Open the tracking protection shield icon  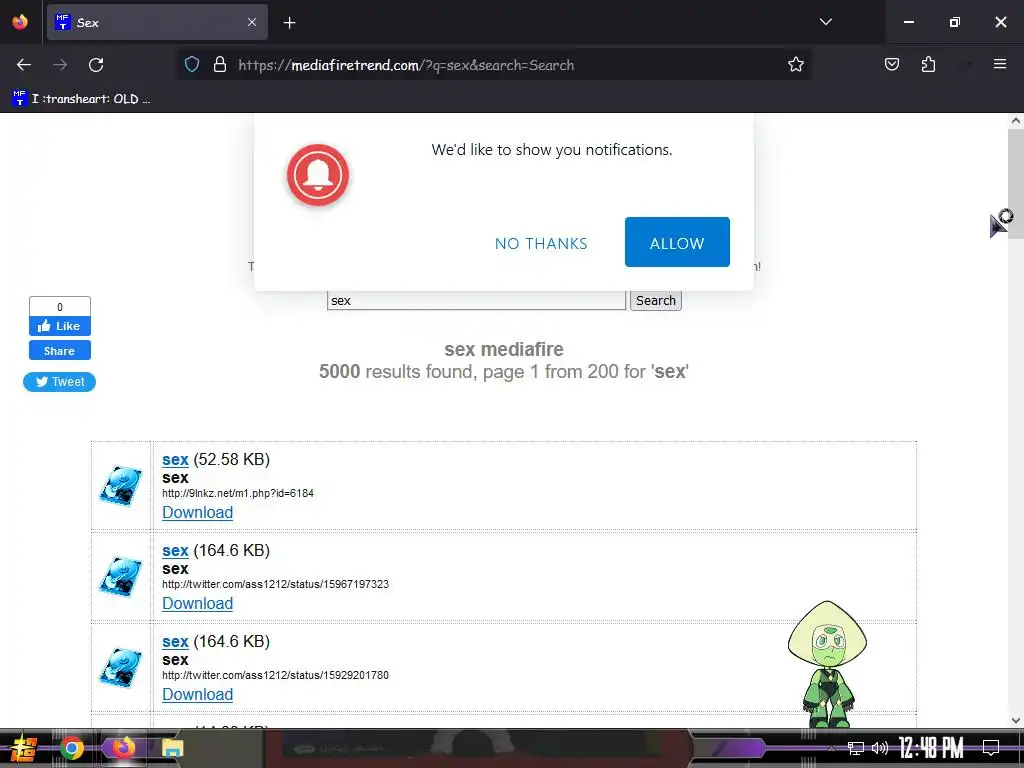point(191,65)
